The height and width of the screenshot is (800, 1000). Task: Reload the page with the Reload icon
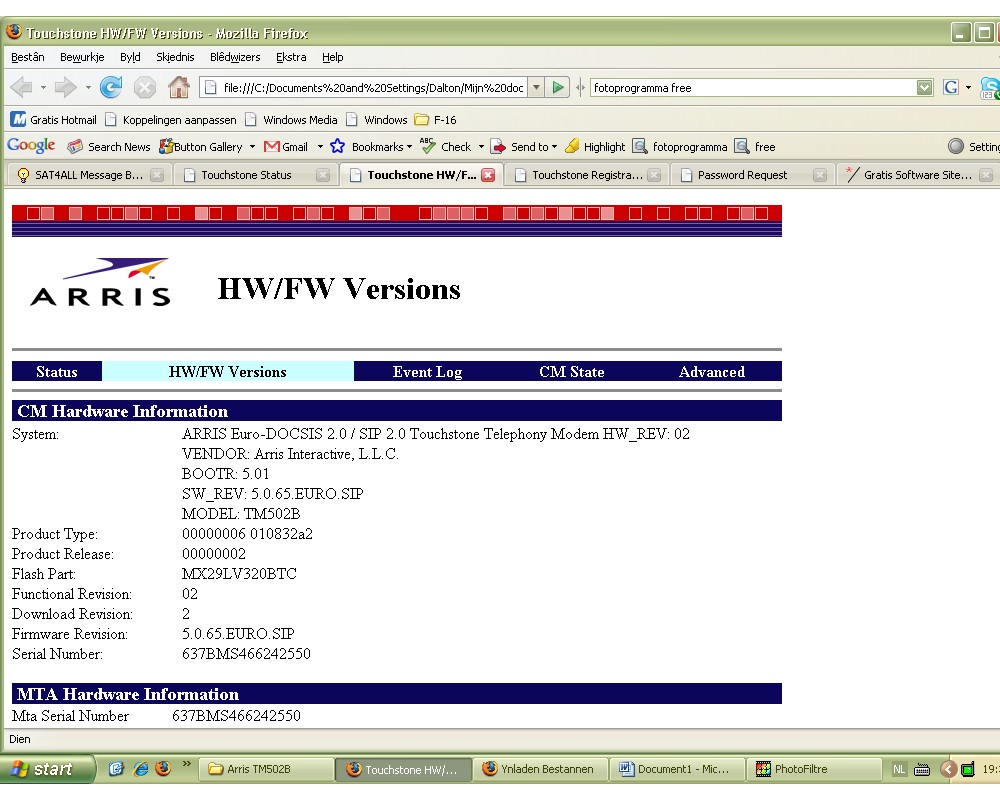[111, 87]
